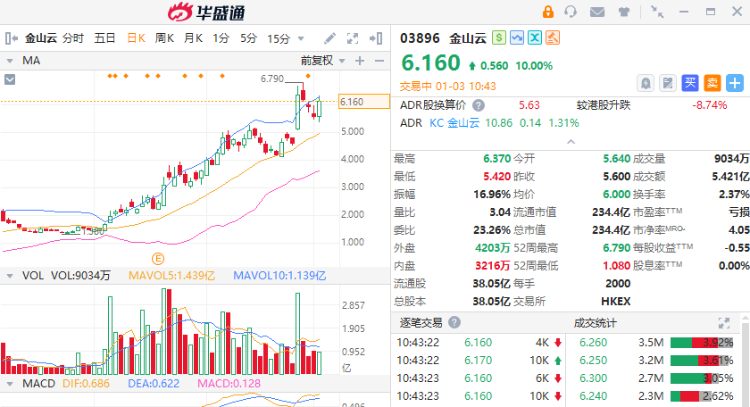This screenshot has width=750, height=407.
Task: Click the green dollar sign badge
Action: (x=499, y=37)
